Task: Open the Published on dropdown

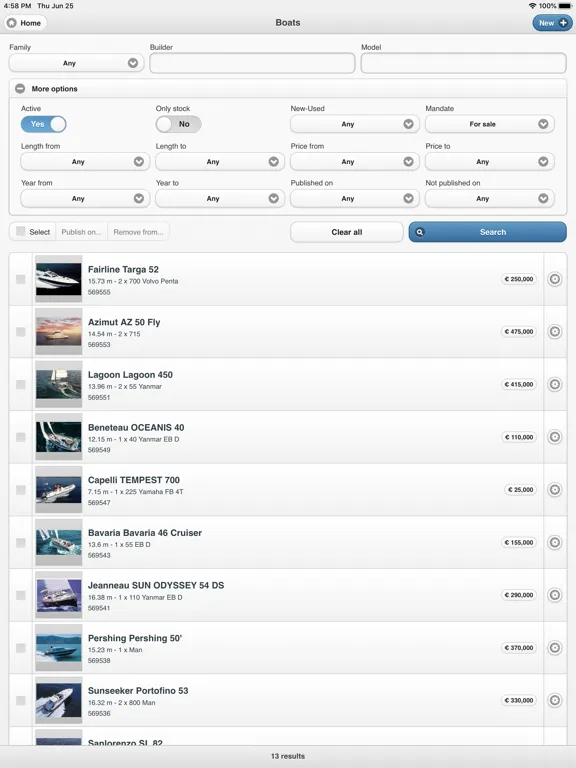Action: click(355, 198)
